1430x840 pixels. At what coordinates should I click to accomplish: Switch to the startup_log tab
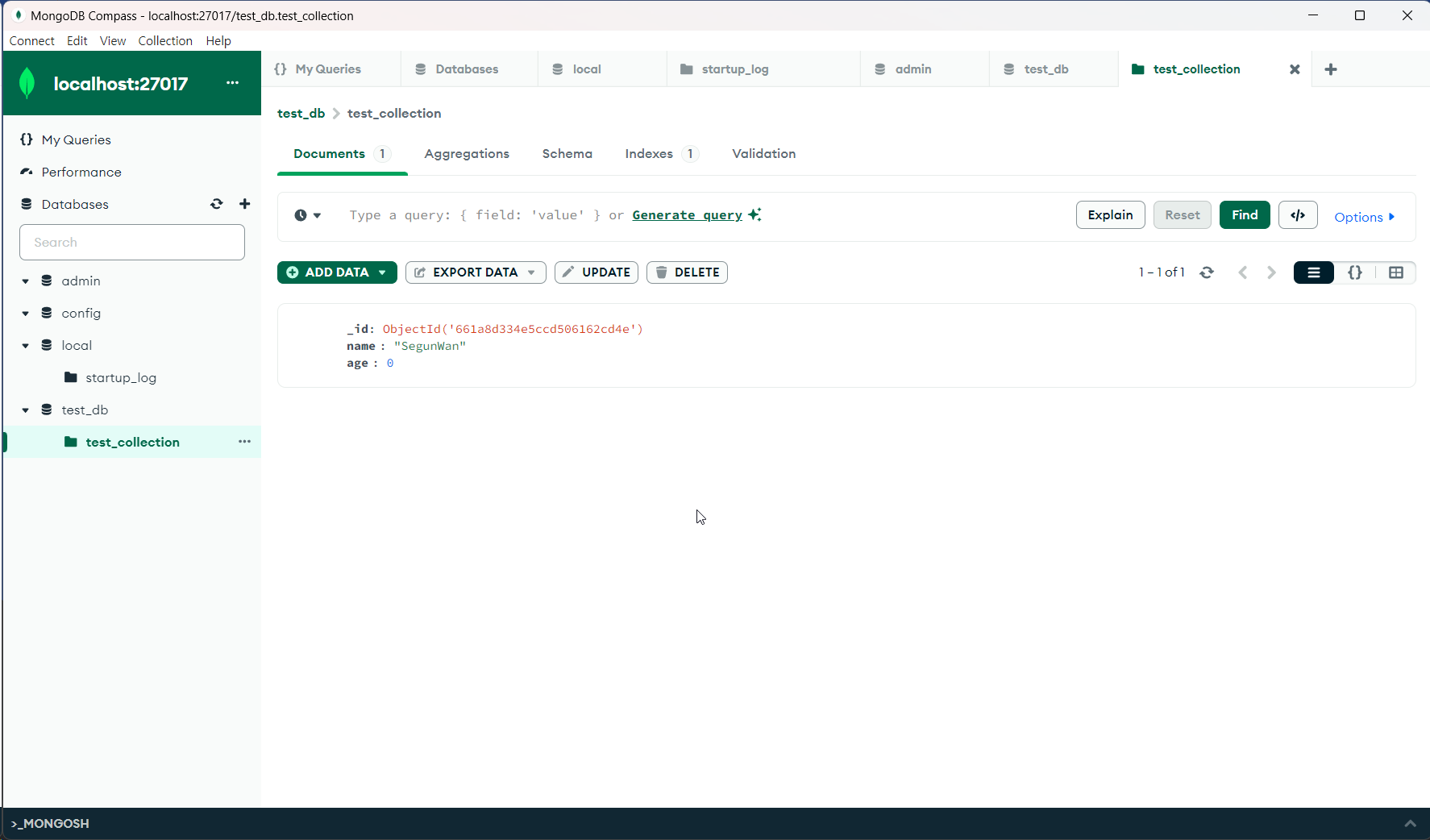(763, 69)
